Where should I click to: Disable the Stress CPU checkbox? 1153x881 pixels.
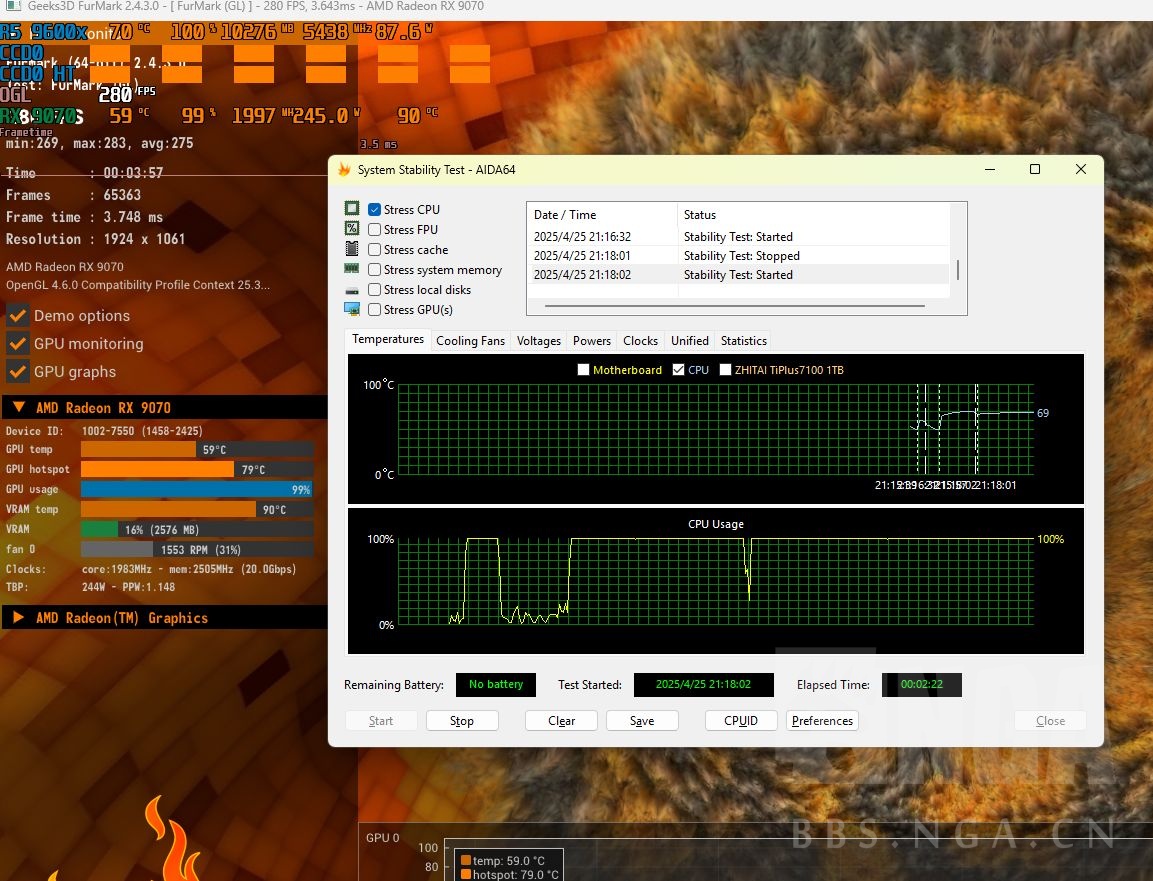373,208
